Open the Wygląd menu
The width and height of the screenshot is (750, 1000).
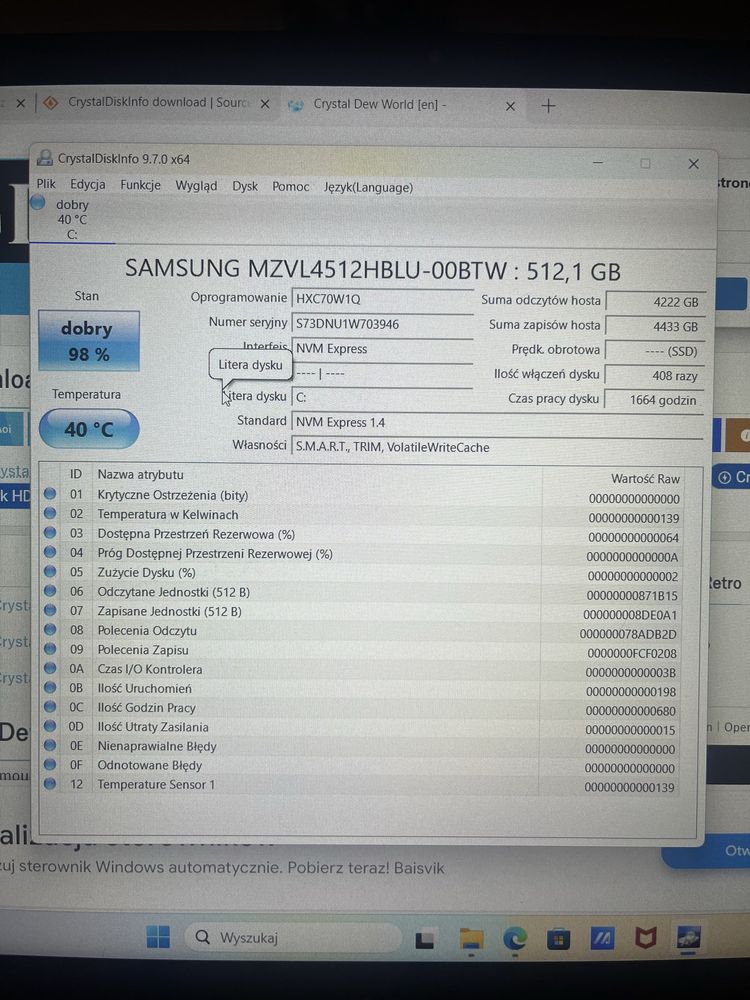click(x=196, y=186)
